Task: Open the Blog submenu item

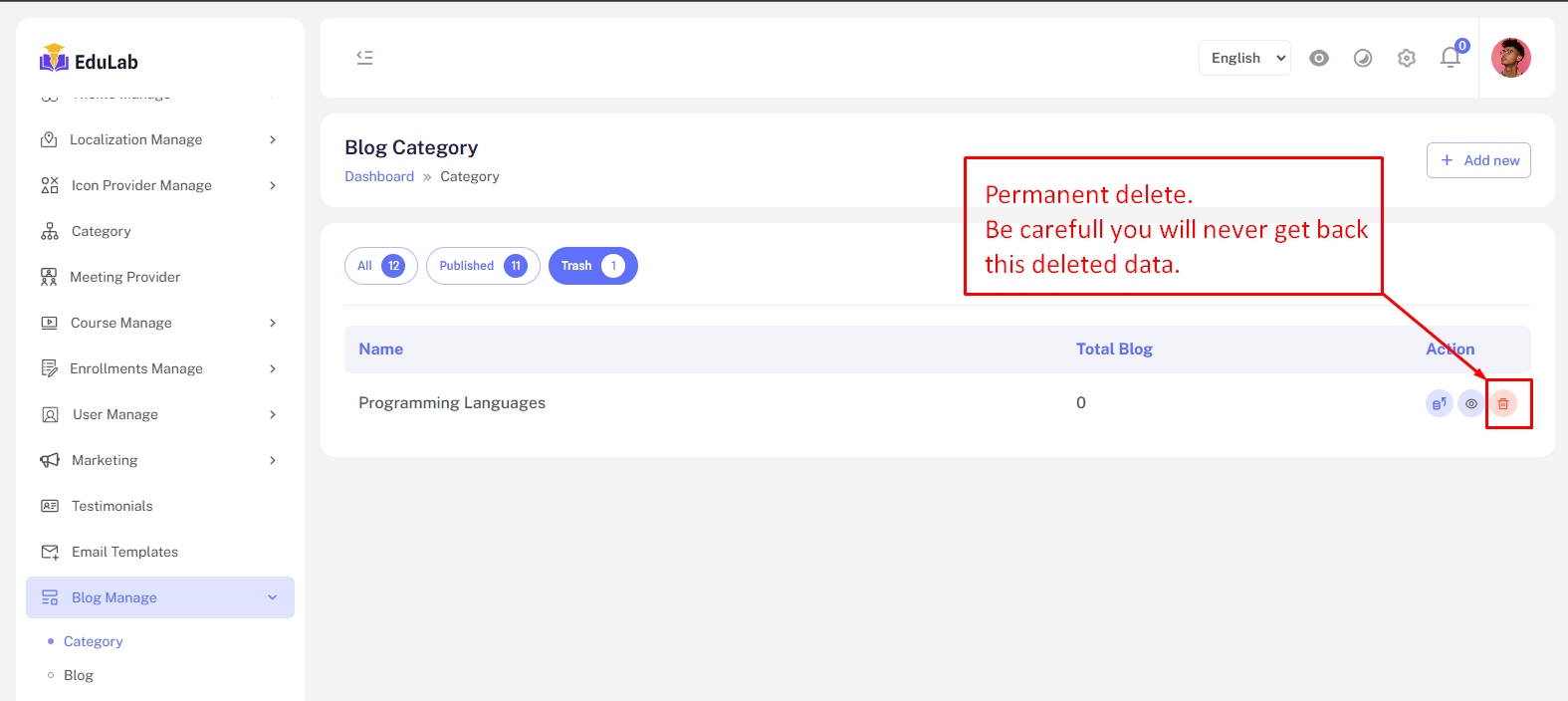Action: pyautogui.click(x=79, y=675)
